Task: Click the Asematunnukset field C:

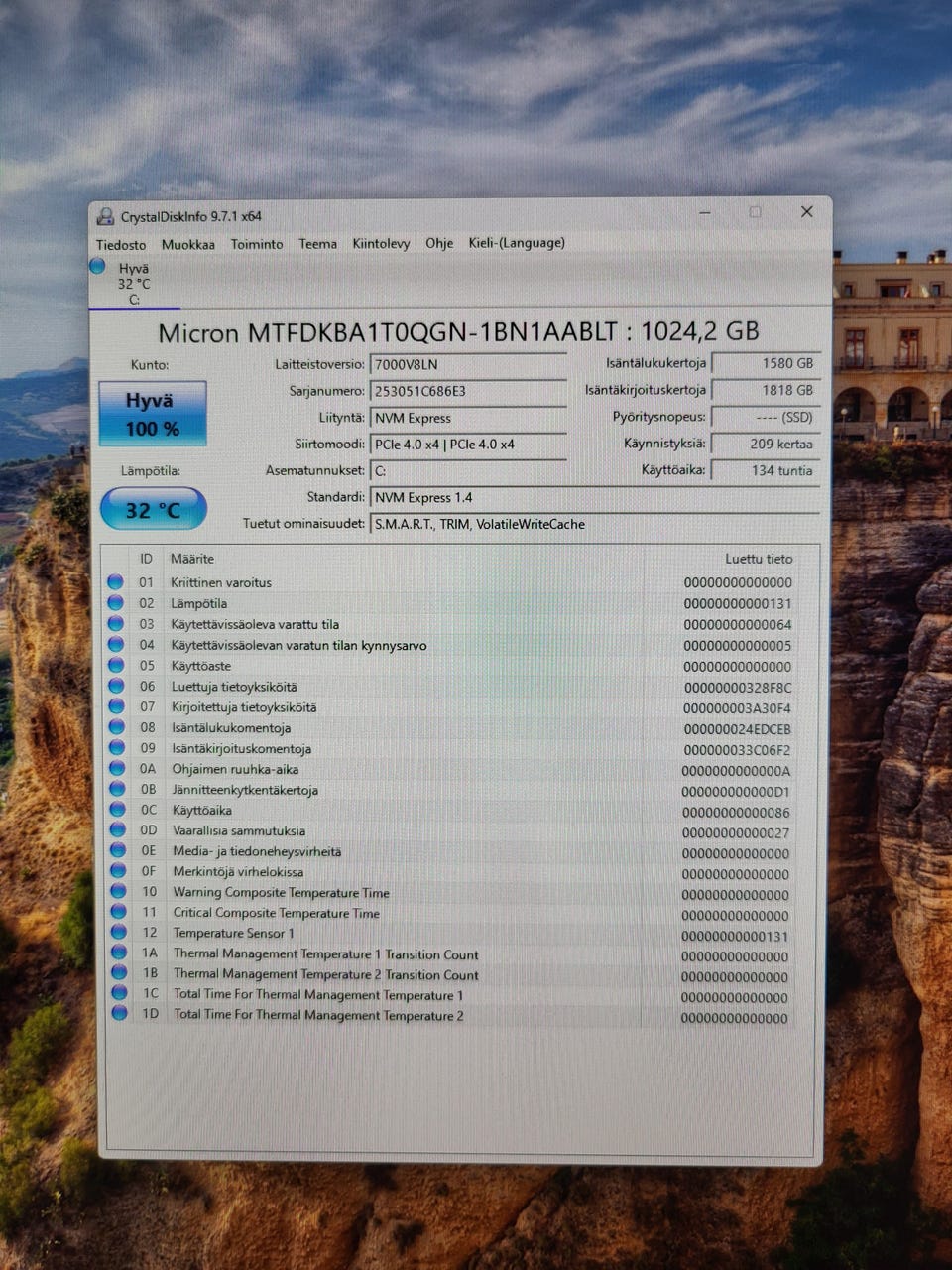Action: click(468, 471)
